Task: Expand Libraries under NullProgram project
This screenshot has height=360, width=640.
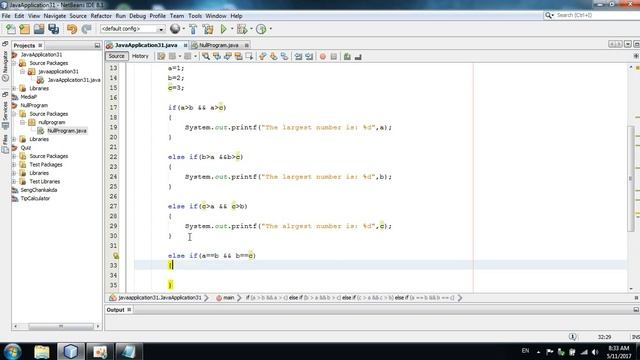Action: pos(14,139)
